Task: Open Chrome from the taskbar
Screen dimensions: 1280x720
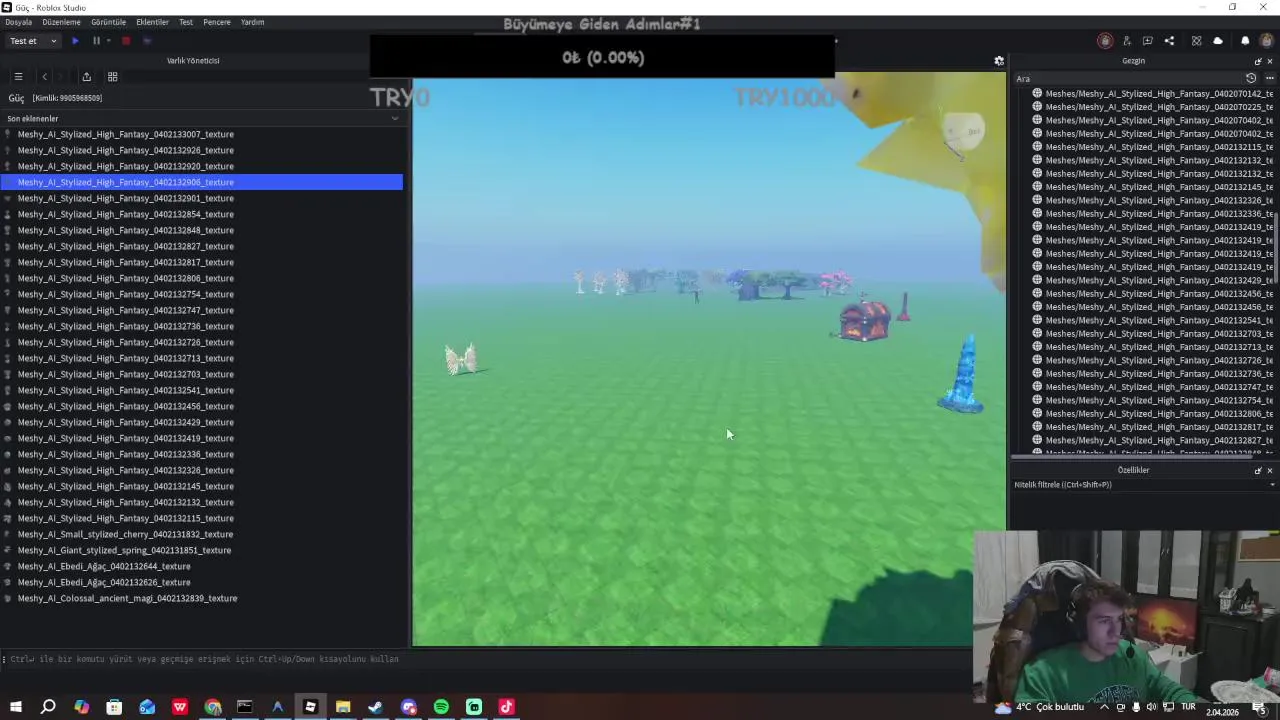Action: (212, 707)
